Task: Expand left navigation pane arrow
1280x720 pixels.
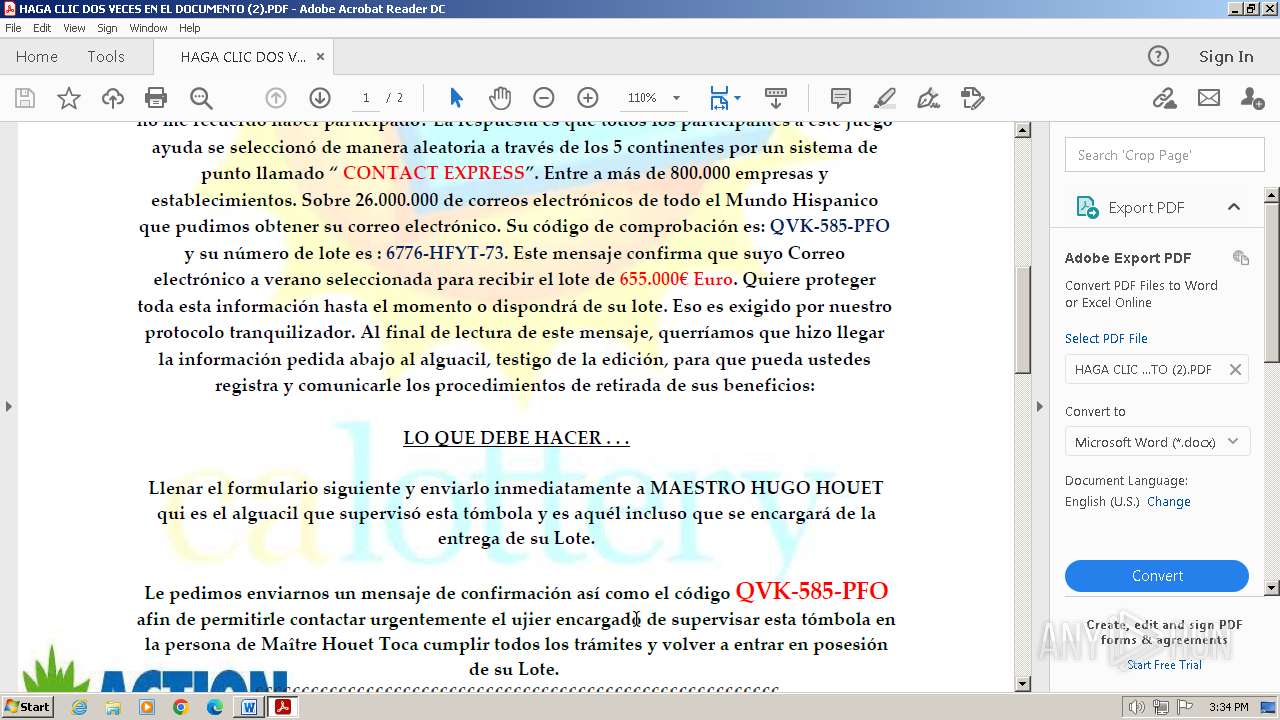Action: click(x=8, y=406)
